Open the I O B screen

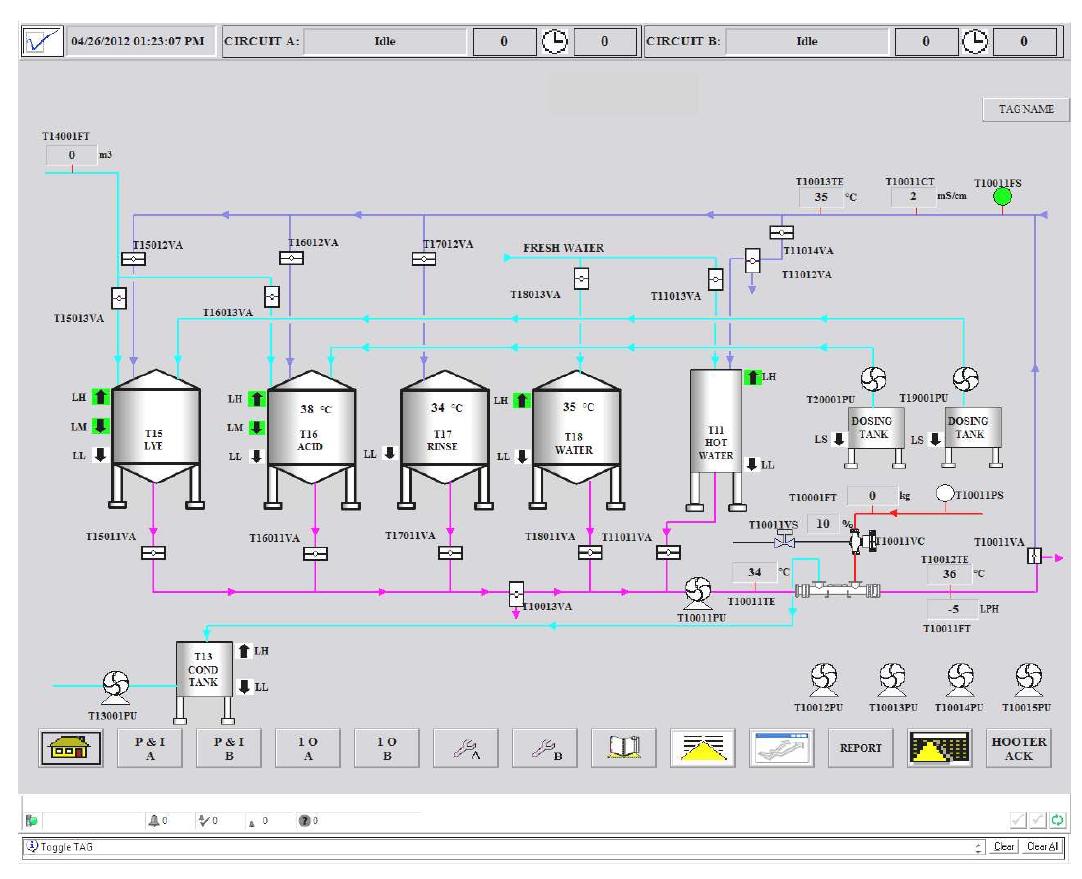(x=386, y=748)
